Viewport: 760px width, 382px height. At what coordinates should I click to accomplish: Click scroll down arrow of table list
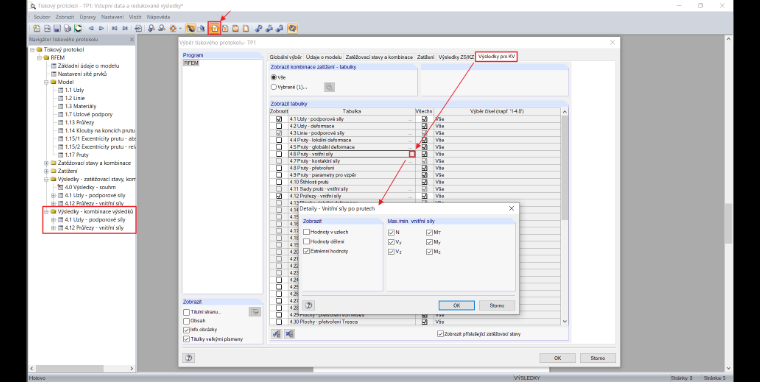click(x=565, y=321)
